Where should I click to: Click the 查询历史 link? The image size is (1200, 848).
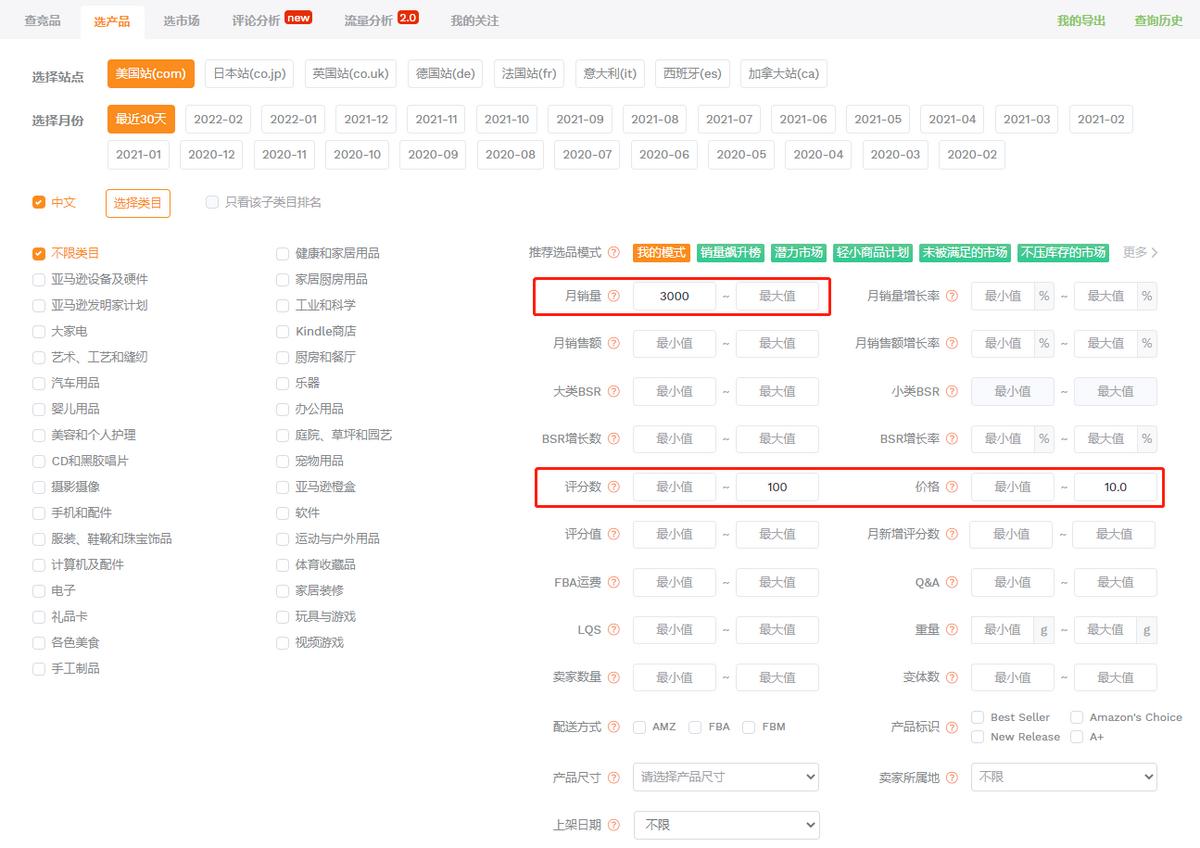pyautogui.click(x=1157, y=19)
